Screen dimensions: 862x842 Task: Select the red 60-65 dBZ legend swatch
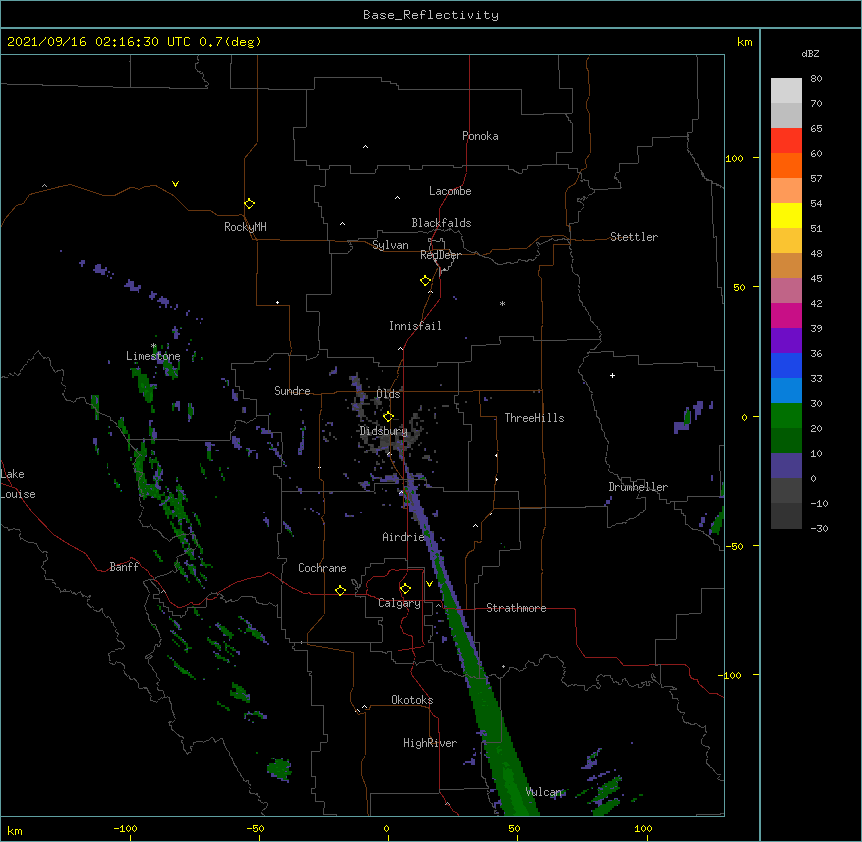tap(786, 140)
